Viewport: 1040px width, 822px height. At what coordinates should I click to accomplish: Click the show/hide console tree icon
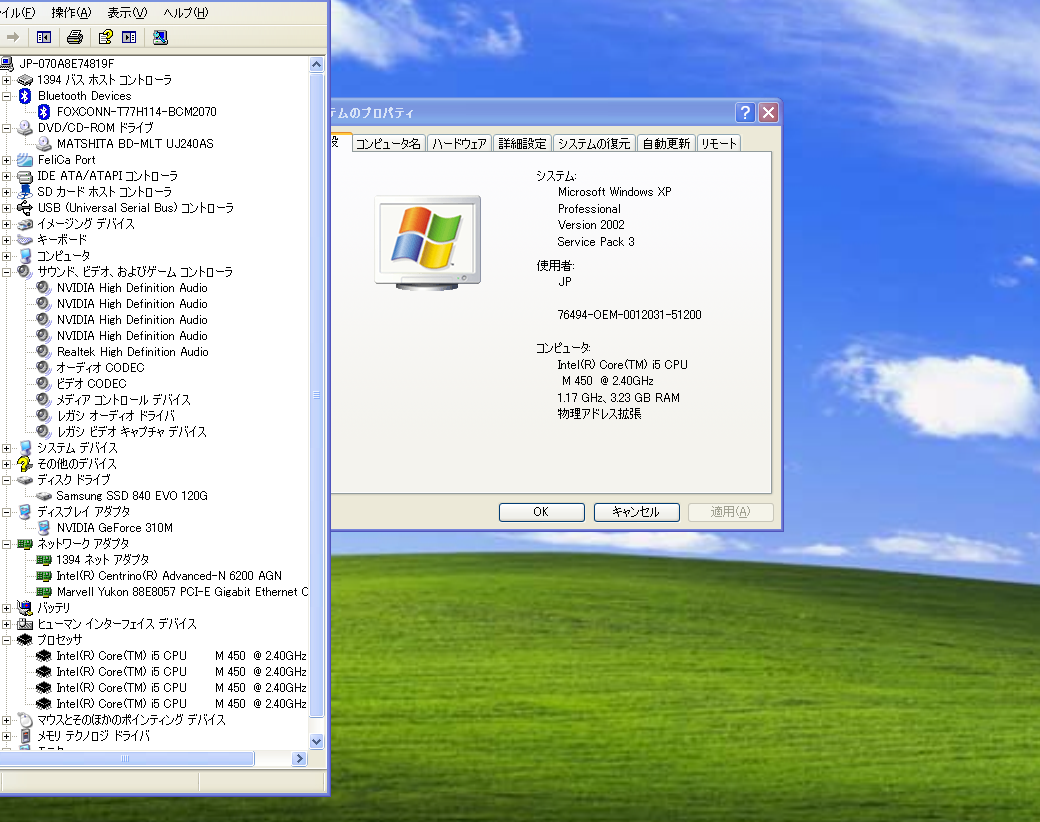point(44,37)
